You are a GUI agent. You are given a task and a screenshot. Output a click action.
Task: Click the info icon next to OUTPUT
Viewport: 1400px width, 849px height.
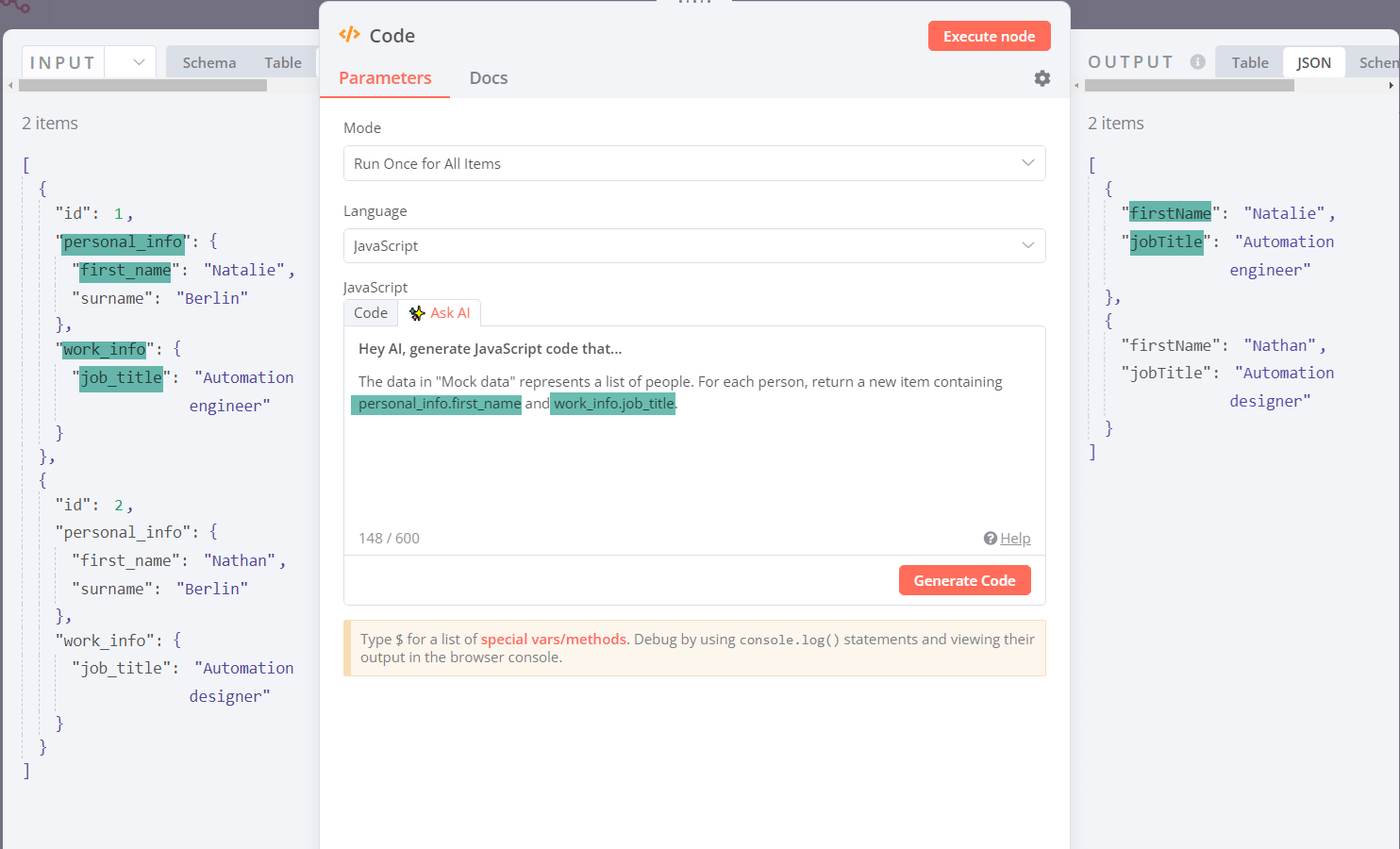[1196, 61]
